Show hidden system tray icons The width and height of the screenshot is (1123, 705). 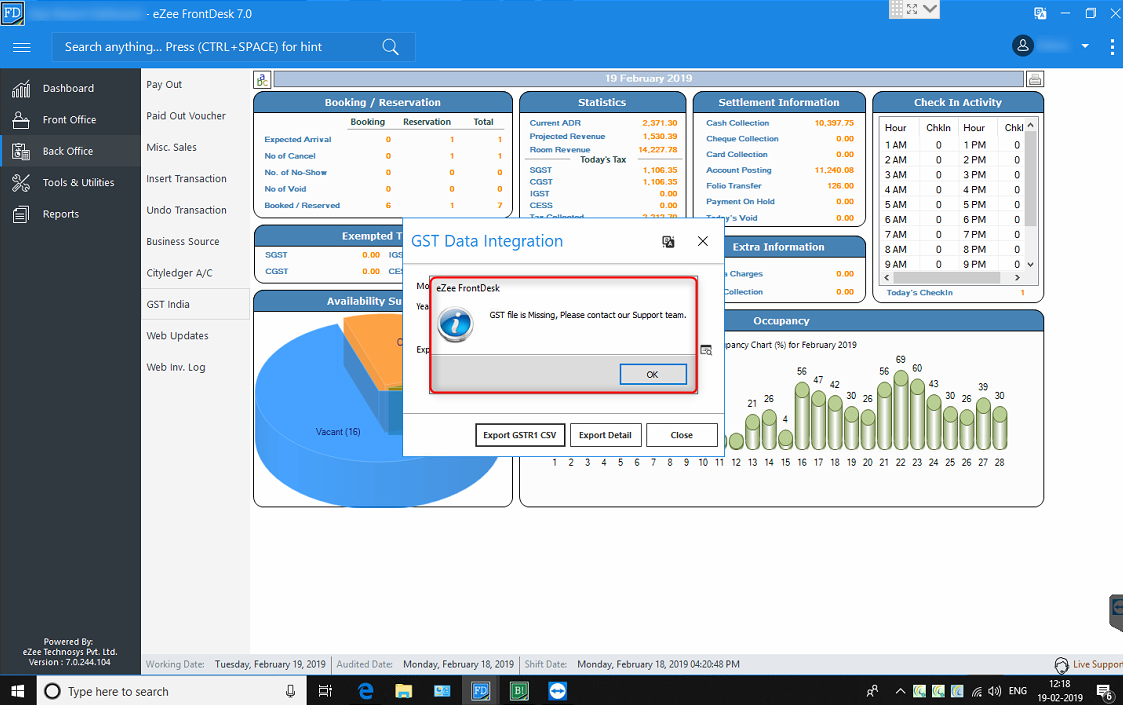(x=900, y=691)
